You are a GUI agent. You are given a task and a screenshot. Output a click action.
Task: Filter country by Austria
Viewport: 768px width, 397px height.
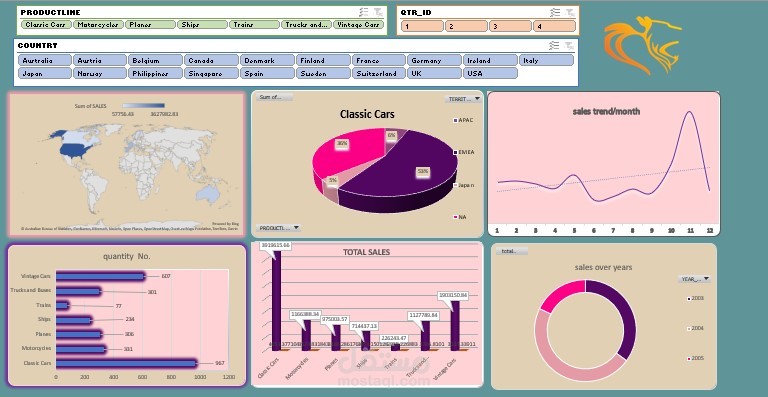click(x=100, y=60)
